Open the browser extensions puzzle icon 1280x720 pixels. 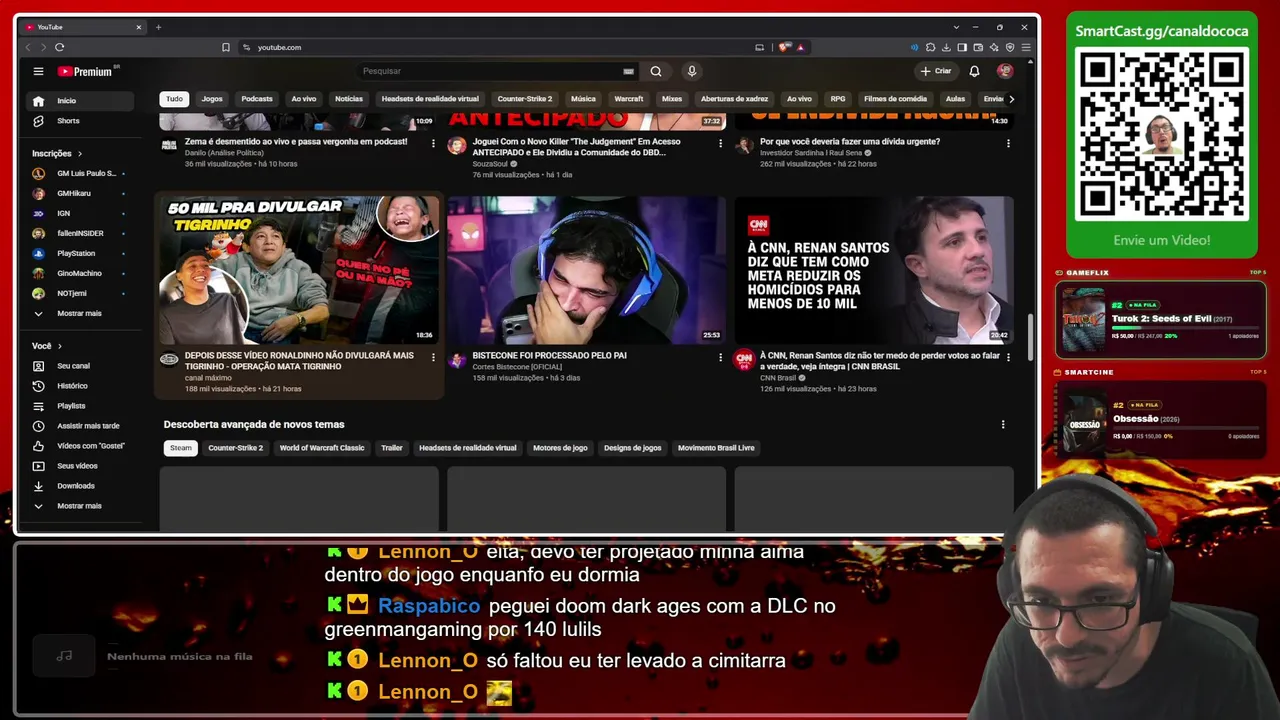pos(930,47)
